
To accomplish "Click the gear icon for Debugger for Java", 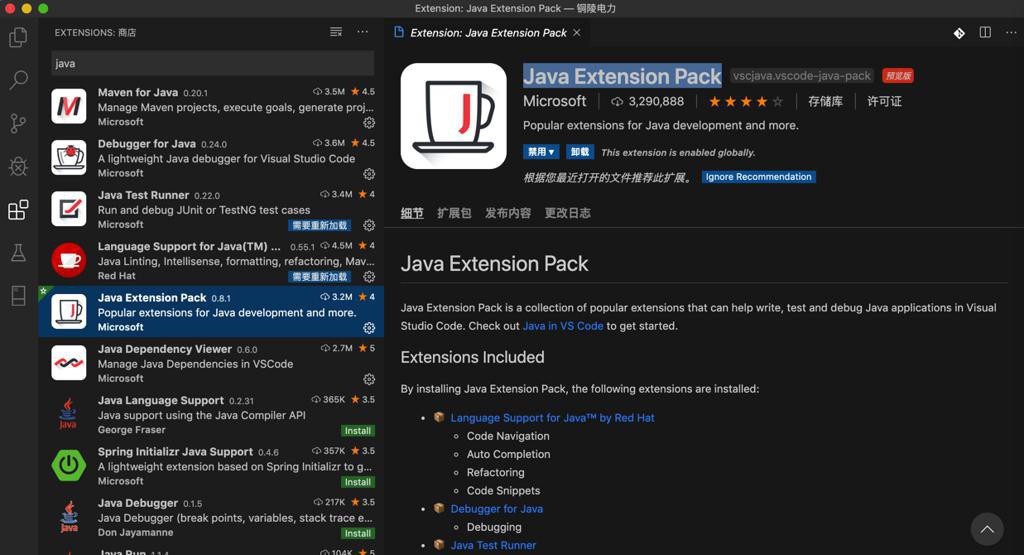I will click(369, 174).
